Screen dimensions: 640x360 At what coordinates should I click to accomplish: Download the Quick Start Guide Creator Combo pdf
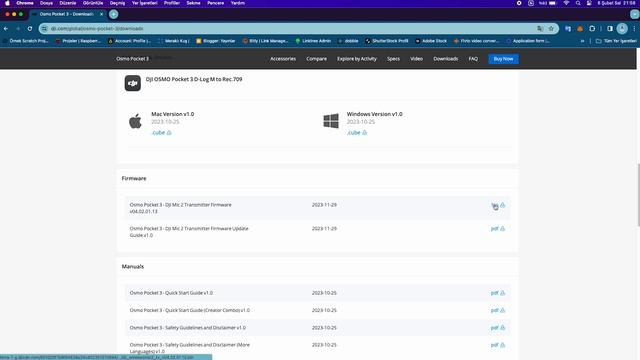click(498, 310)
